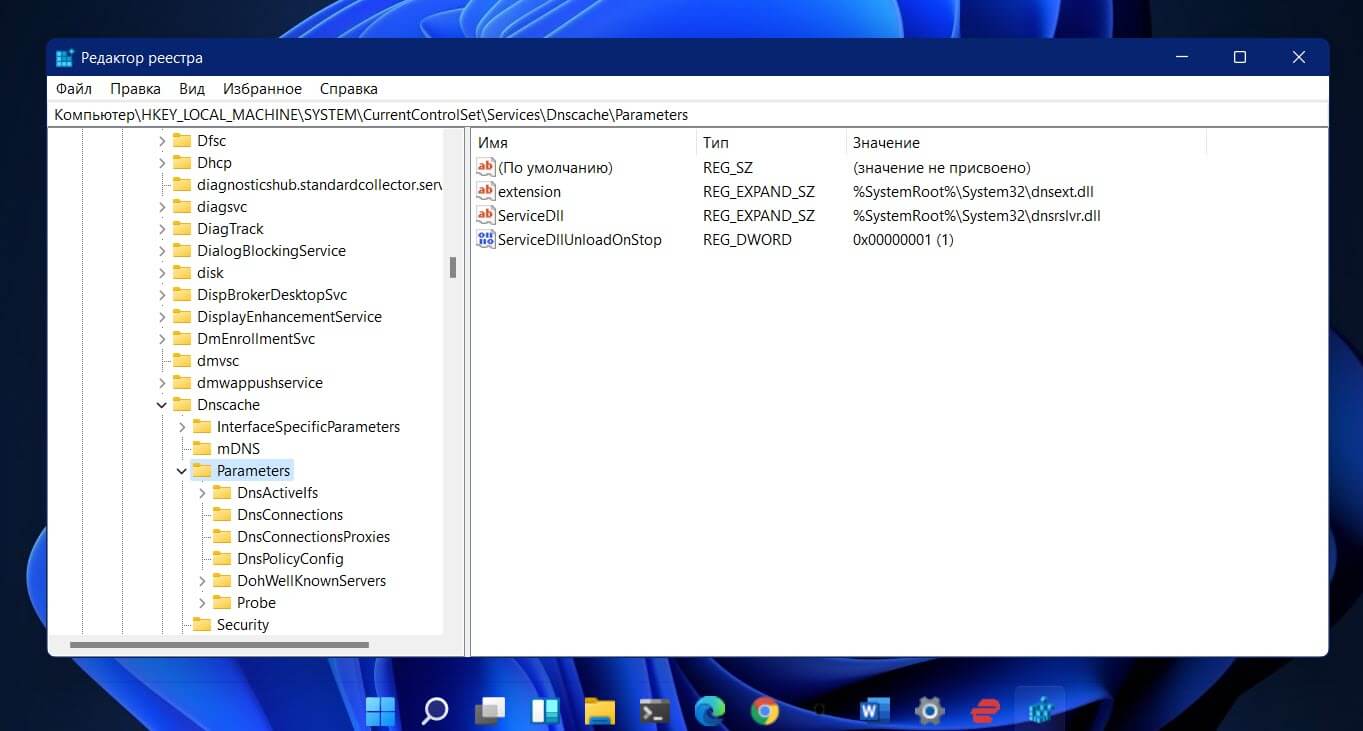
Task: Open the Правка menu
Action: [x=135, y=89]
